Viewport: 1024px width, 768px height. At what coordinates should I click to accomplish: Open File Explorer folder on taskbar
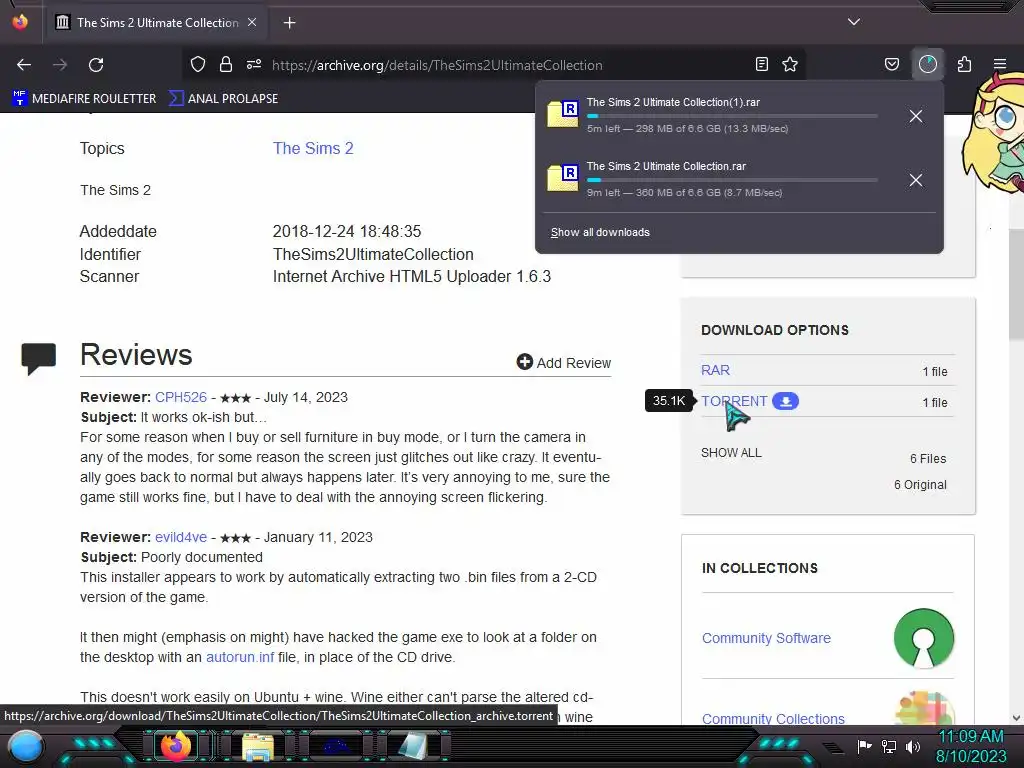pos(257,747)
